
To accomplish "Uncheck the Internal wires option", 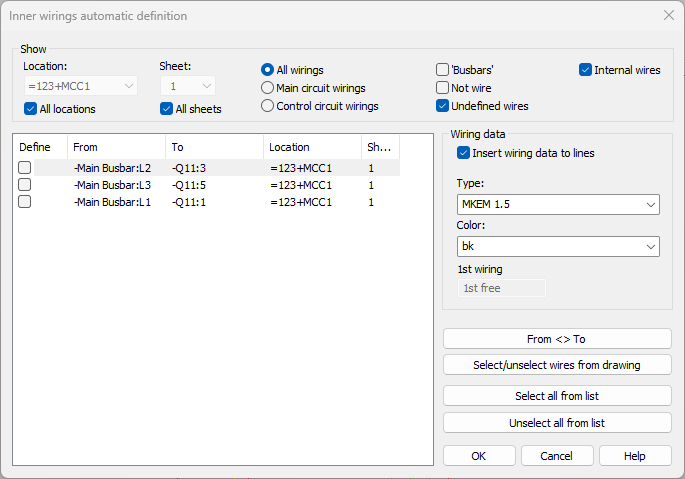I will coord(586,70).
